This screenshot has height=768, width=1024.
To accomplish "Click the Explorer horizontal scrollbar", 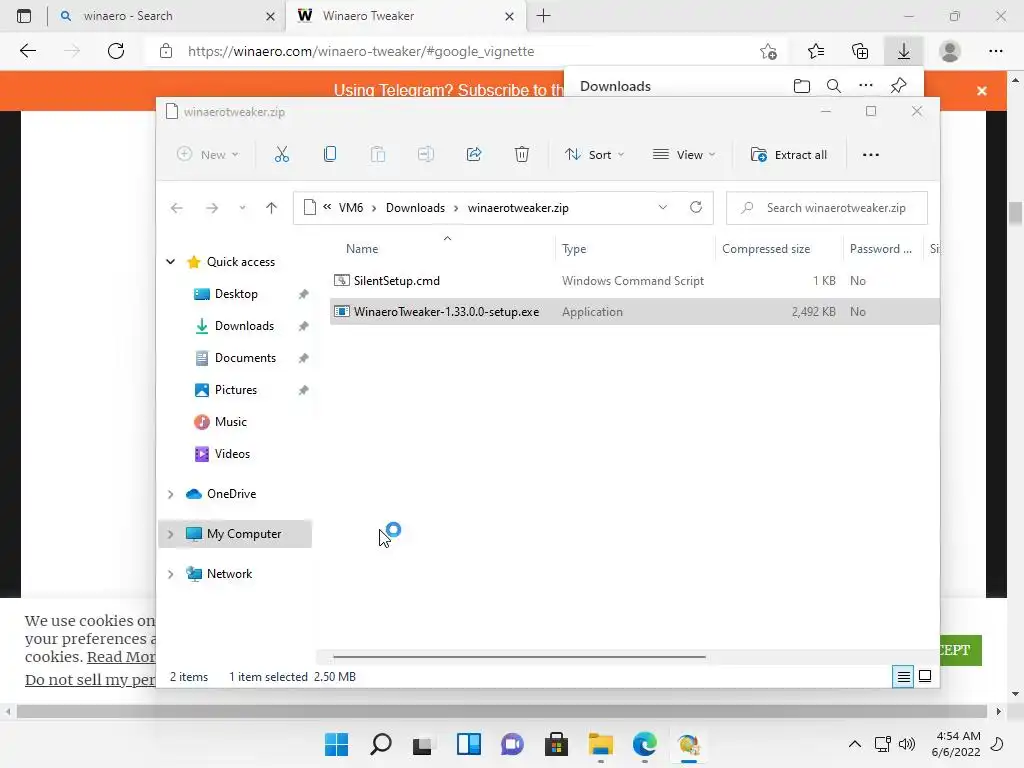I will pyautogui.click(x=519, y=656).
